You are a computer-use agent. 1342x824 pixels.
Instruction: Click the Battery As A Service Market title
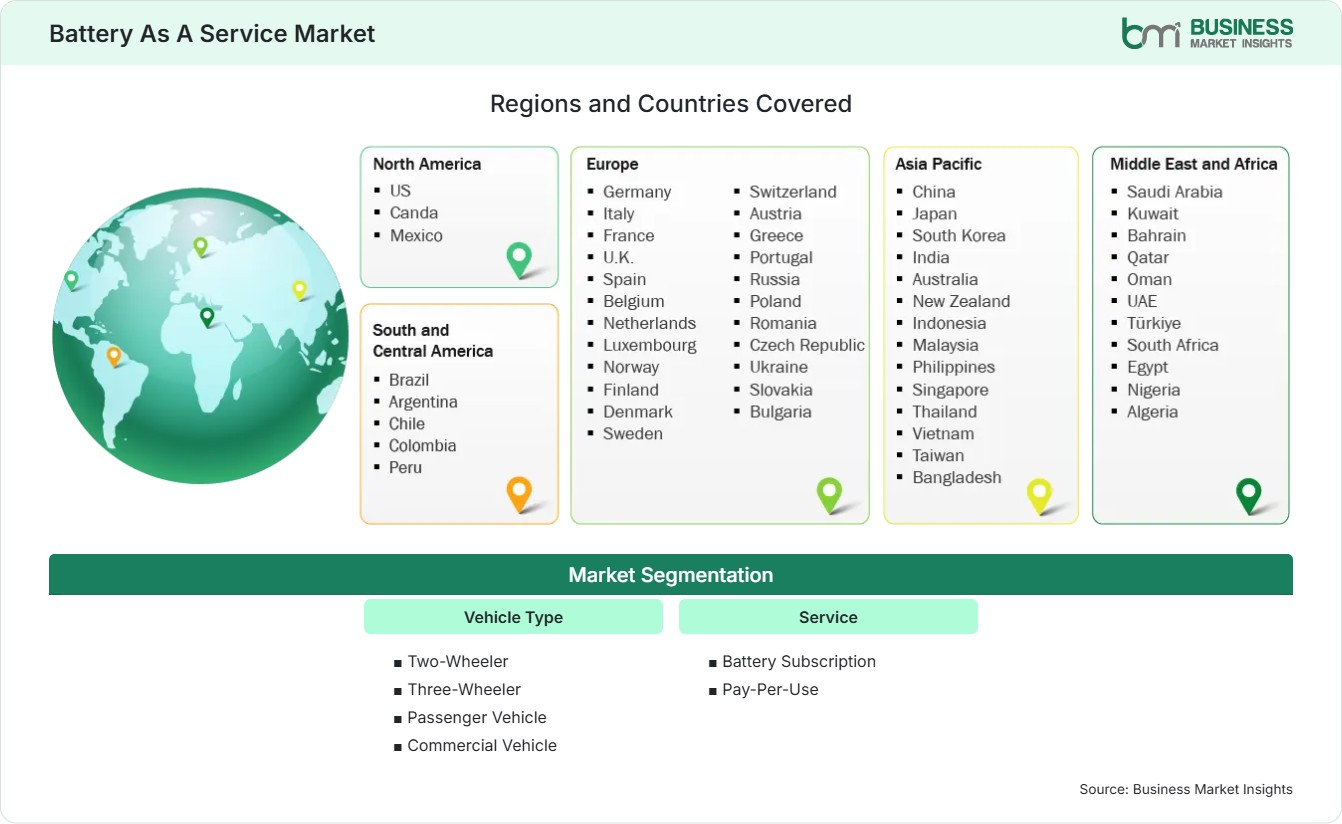pos(212,33)
